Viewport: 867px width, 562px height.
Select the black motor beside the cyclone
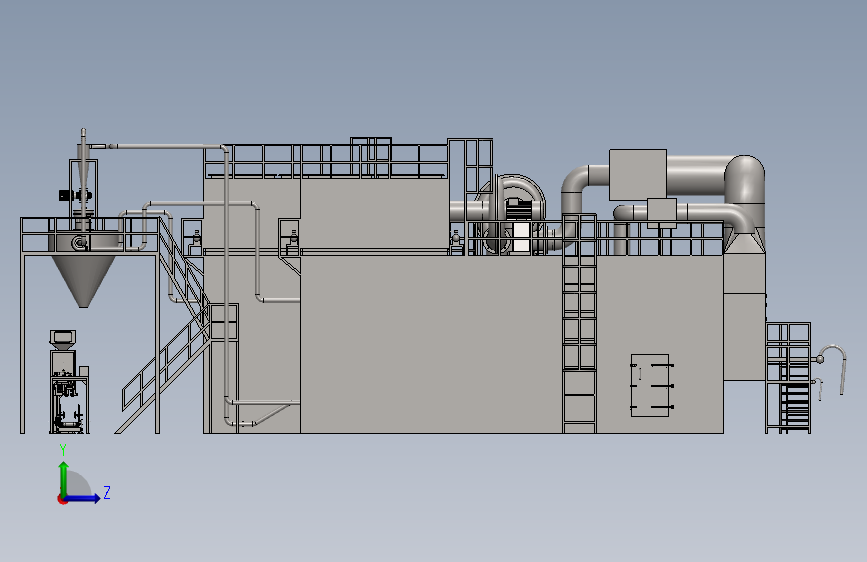tap(66, 195)
